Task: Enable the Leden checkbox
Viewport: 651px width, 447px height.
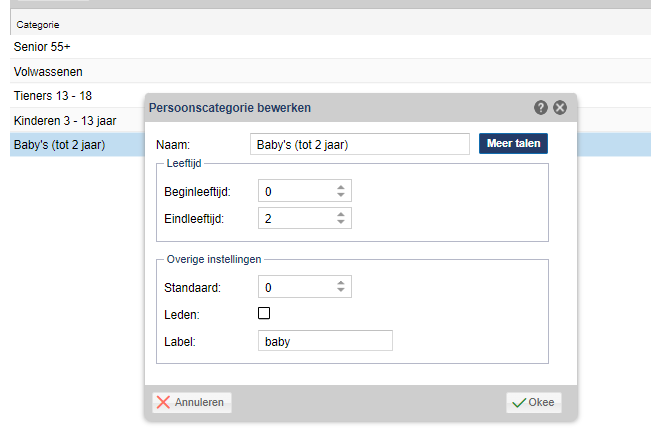Action: [x=264, y=313]
